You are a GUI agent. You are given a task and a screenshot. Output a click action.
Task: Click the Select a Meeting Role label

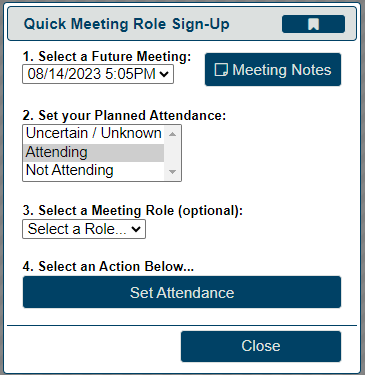point(133,211)
